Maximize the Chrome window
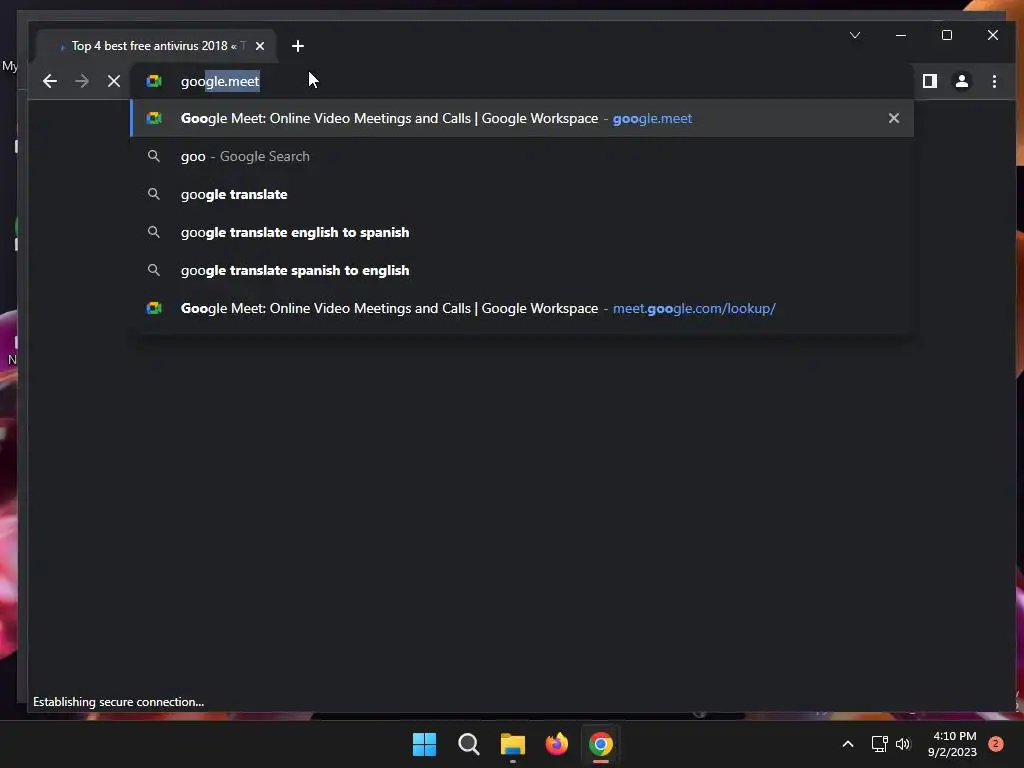This screenshot has width=1024, height=768. [x=946, y=35]
